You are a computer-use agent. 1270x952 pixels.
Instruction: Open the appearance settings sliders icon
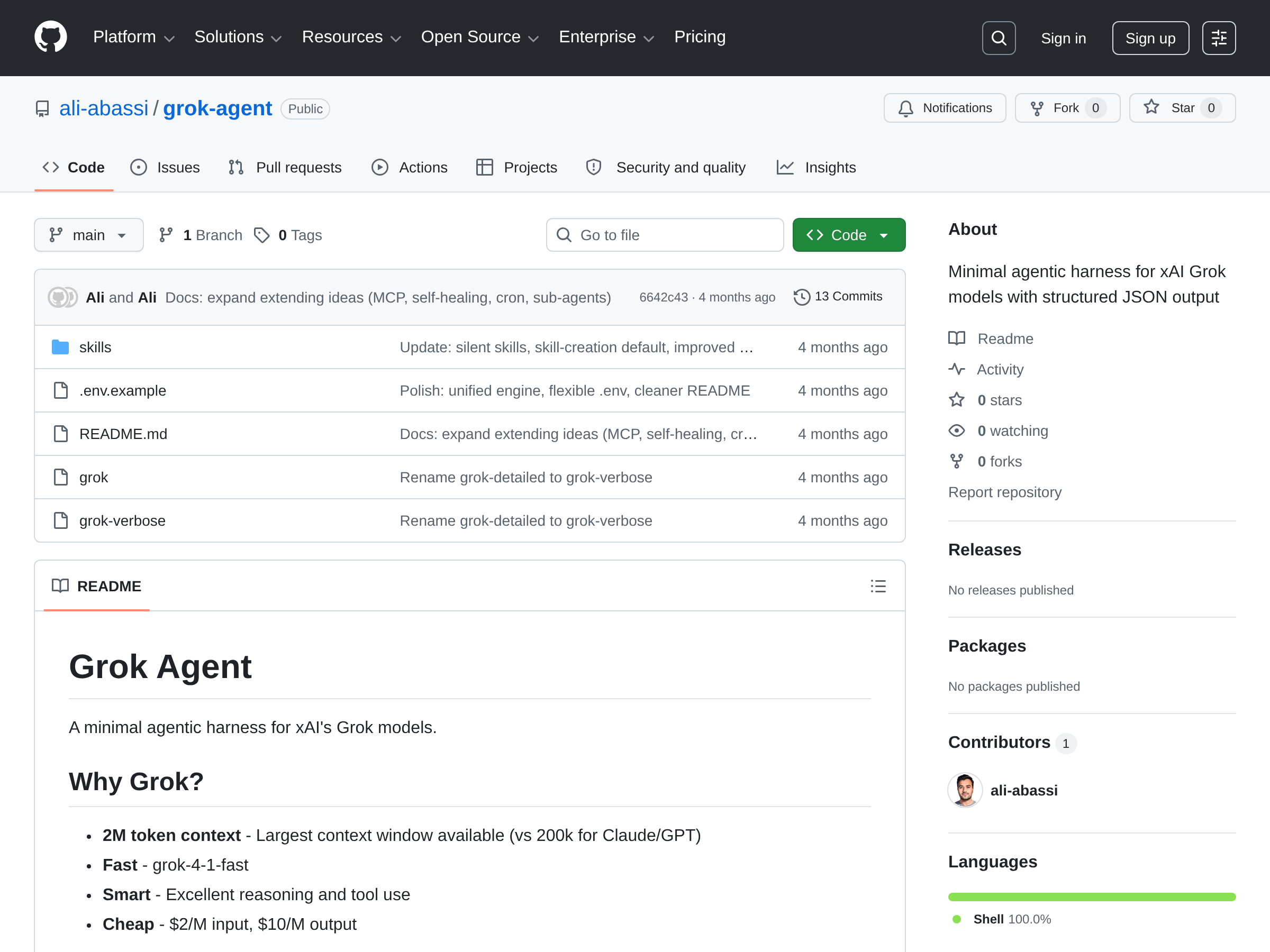(x=1218, y=38)
